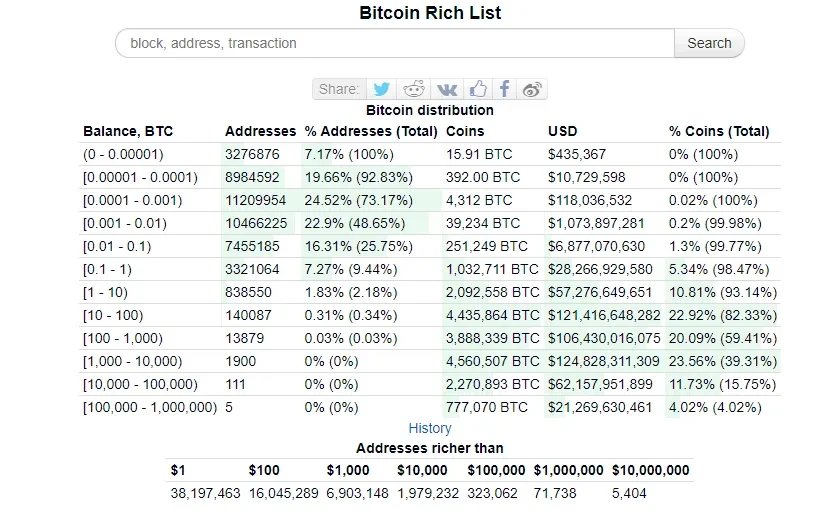Screen dimensions: 824x520
Task: Focus the block, address, transaction search field
Action: pos(395,43)
